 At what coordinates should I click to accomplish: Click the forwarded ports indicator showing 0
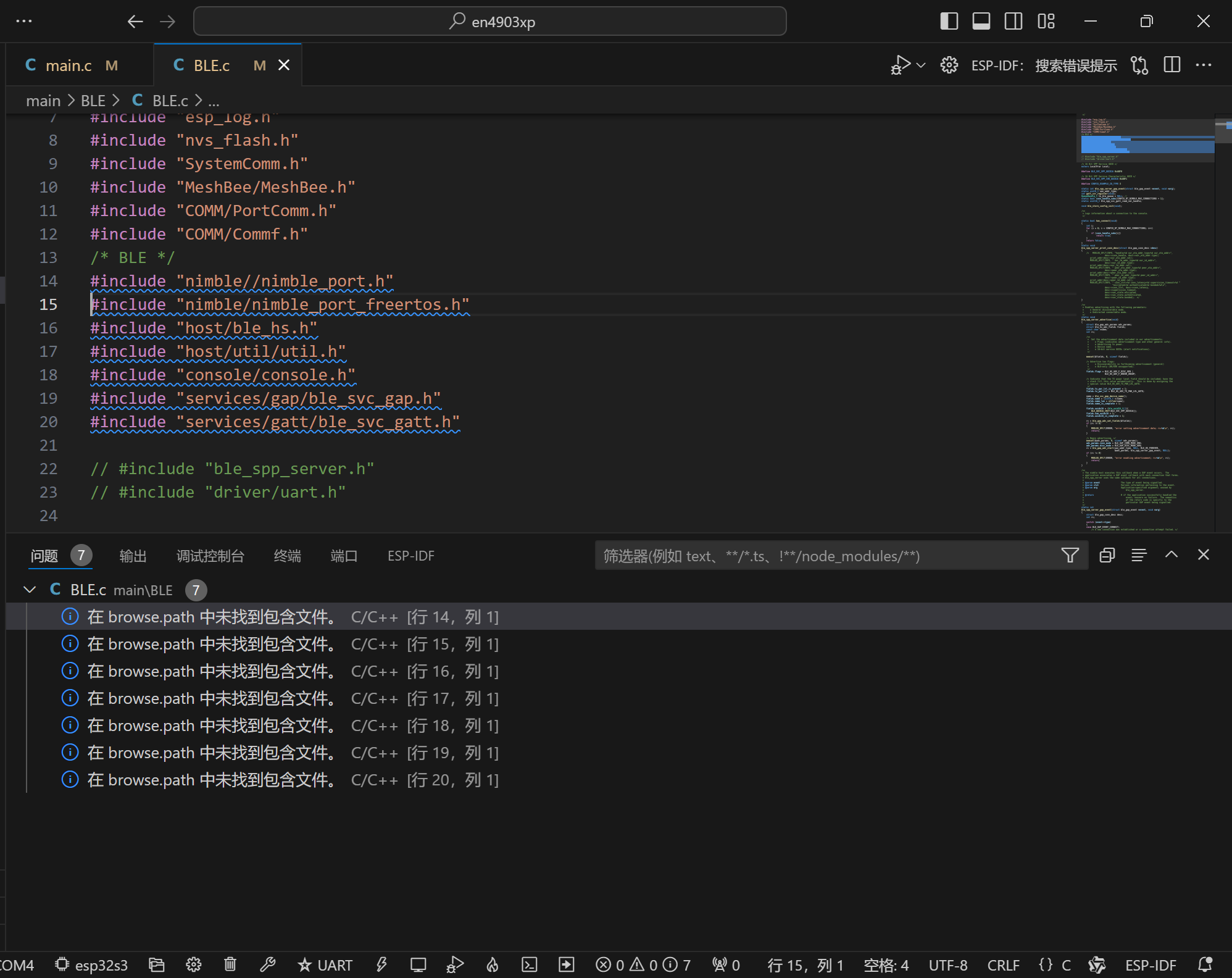pos(726,965)
